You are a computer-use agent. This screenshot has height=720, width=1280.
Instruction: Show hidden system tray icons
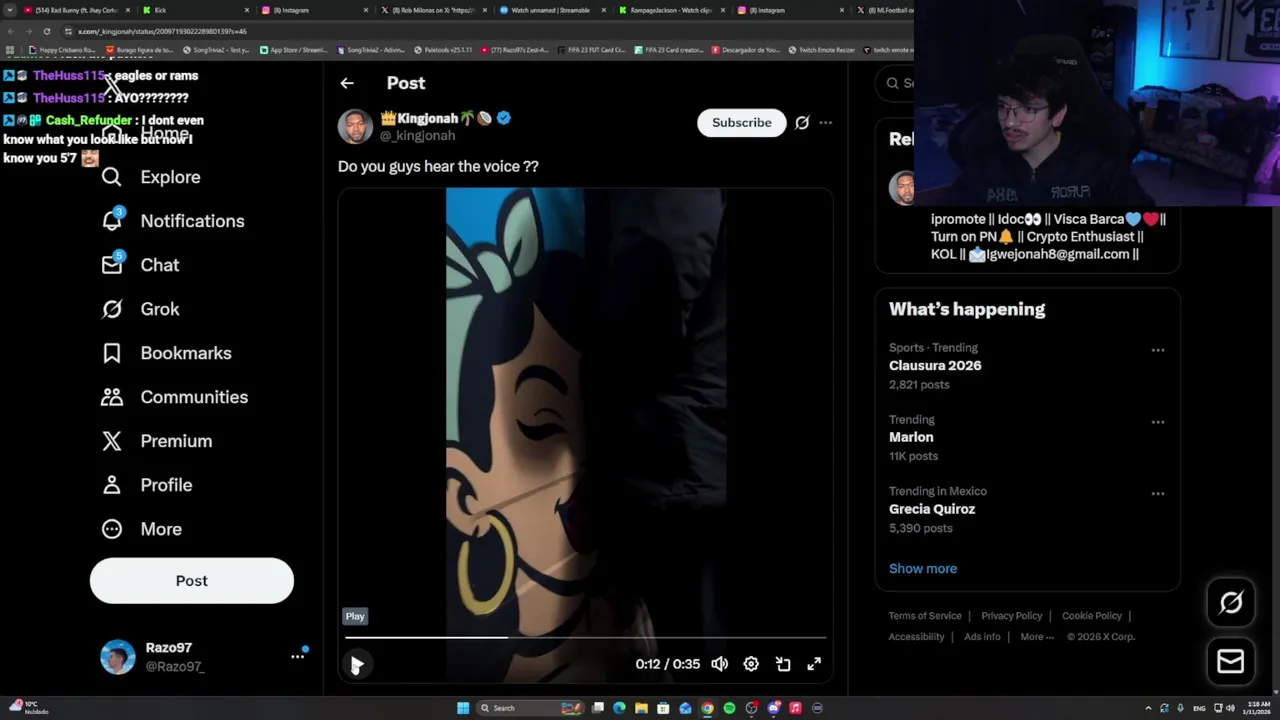(x=1148, y=708)
